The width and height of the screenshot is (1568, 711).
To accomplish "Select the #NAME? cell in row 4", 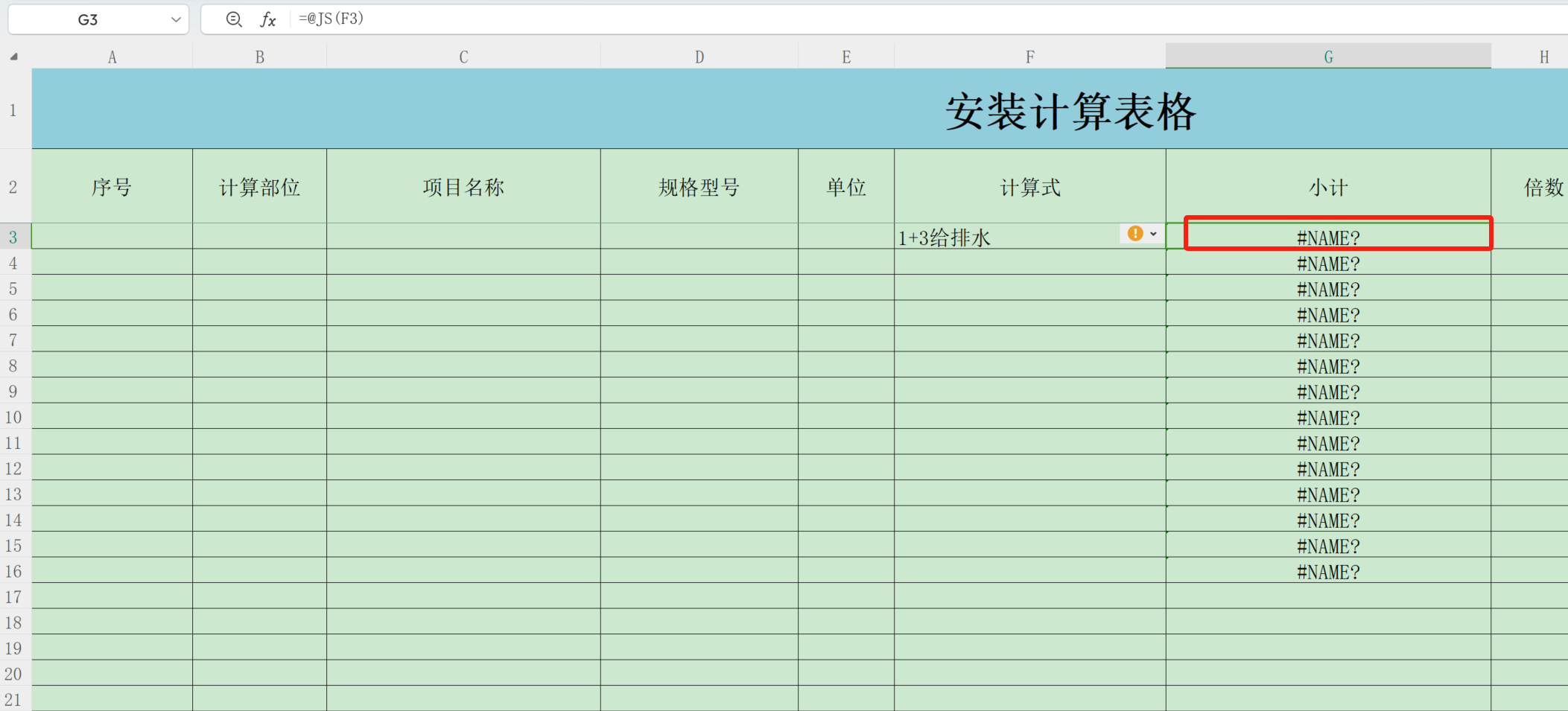I will 1328,263.
